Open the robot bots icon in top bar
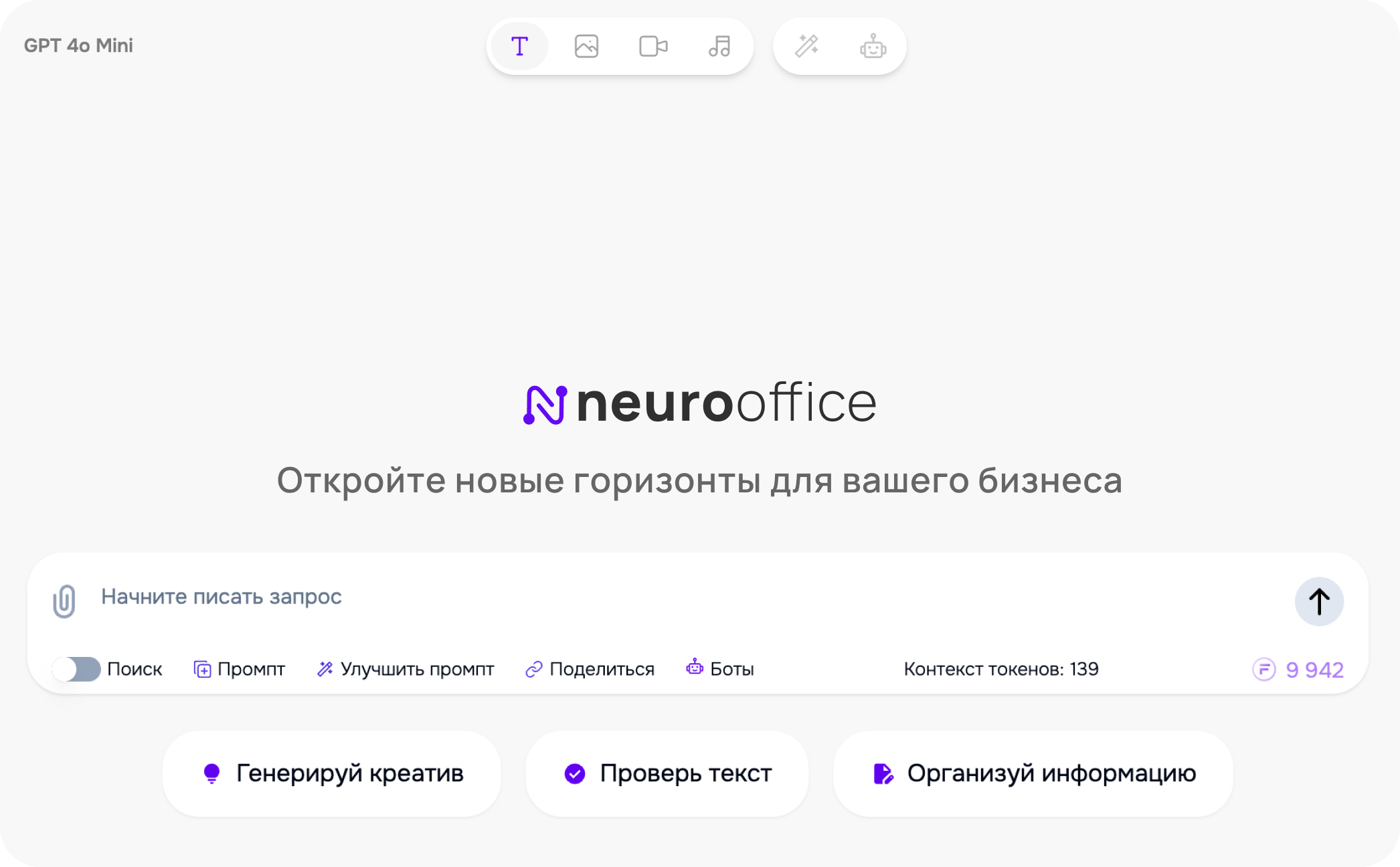Image resolution: width=1400 pixels, height=867 pixels. (873, 47)
